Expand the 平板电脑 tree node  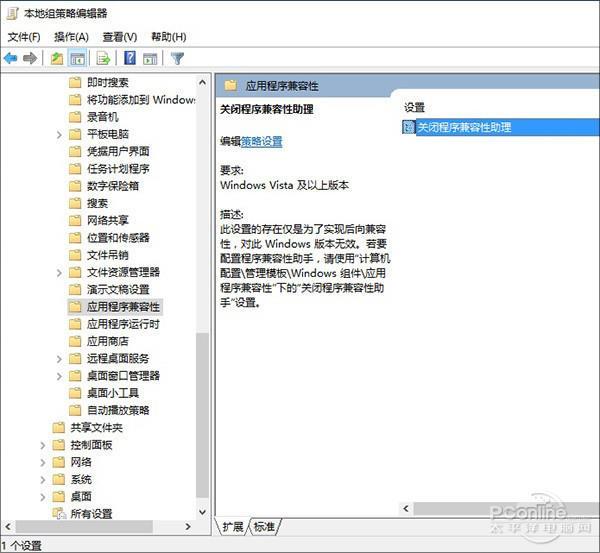59,134
